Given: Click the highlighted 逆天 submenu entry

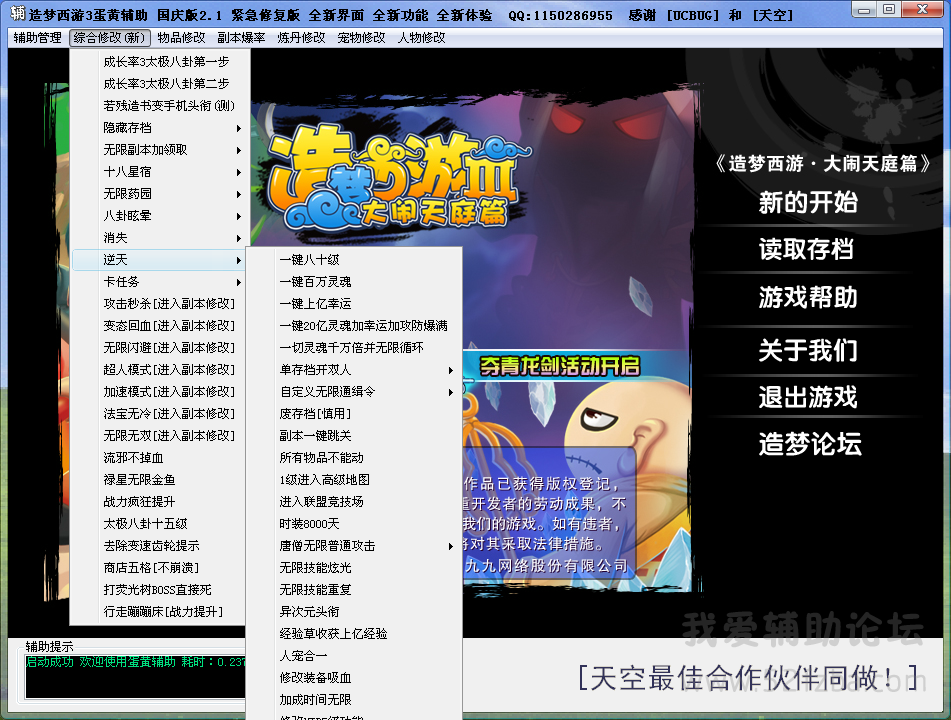Looking at the screenshot, I should tap(158, 260).
